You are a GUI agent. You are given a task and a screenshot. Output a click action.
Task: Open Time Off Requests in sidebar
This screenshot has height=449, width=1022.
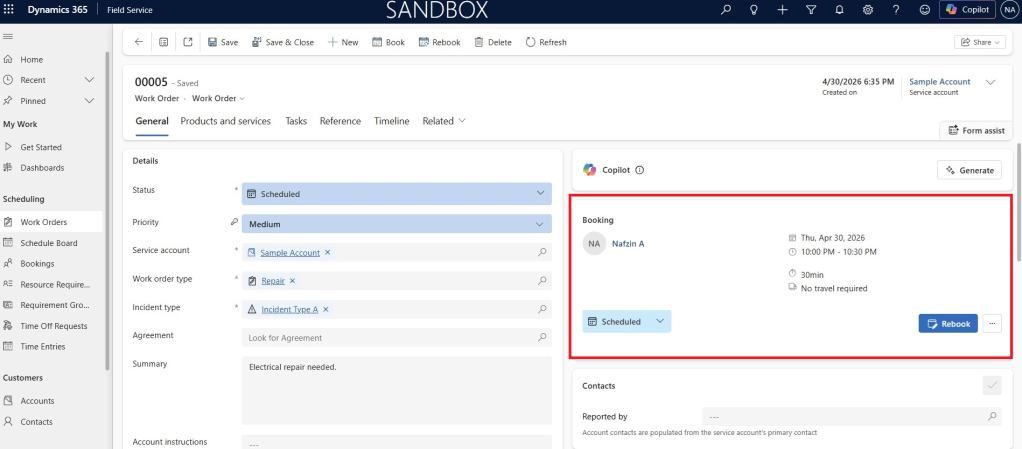(52, 326)
